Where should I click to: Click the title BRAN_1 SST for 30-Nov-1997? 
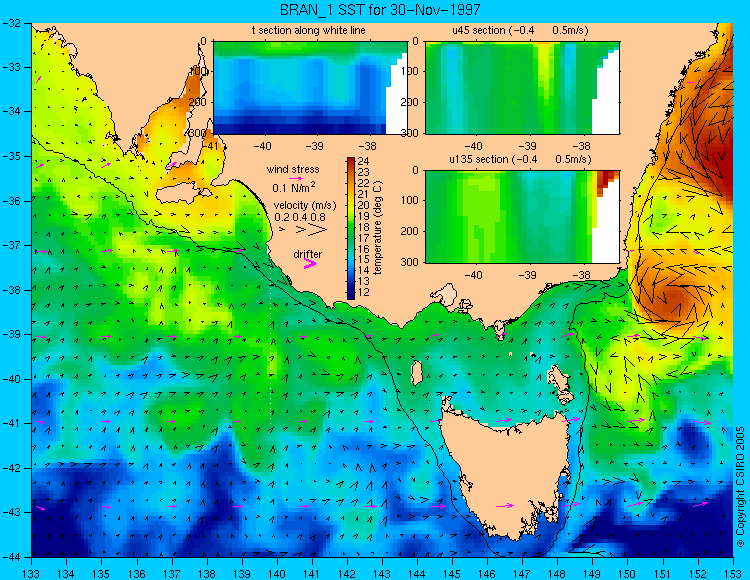click(x=380, y=10)
